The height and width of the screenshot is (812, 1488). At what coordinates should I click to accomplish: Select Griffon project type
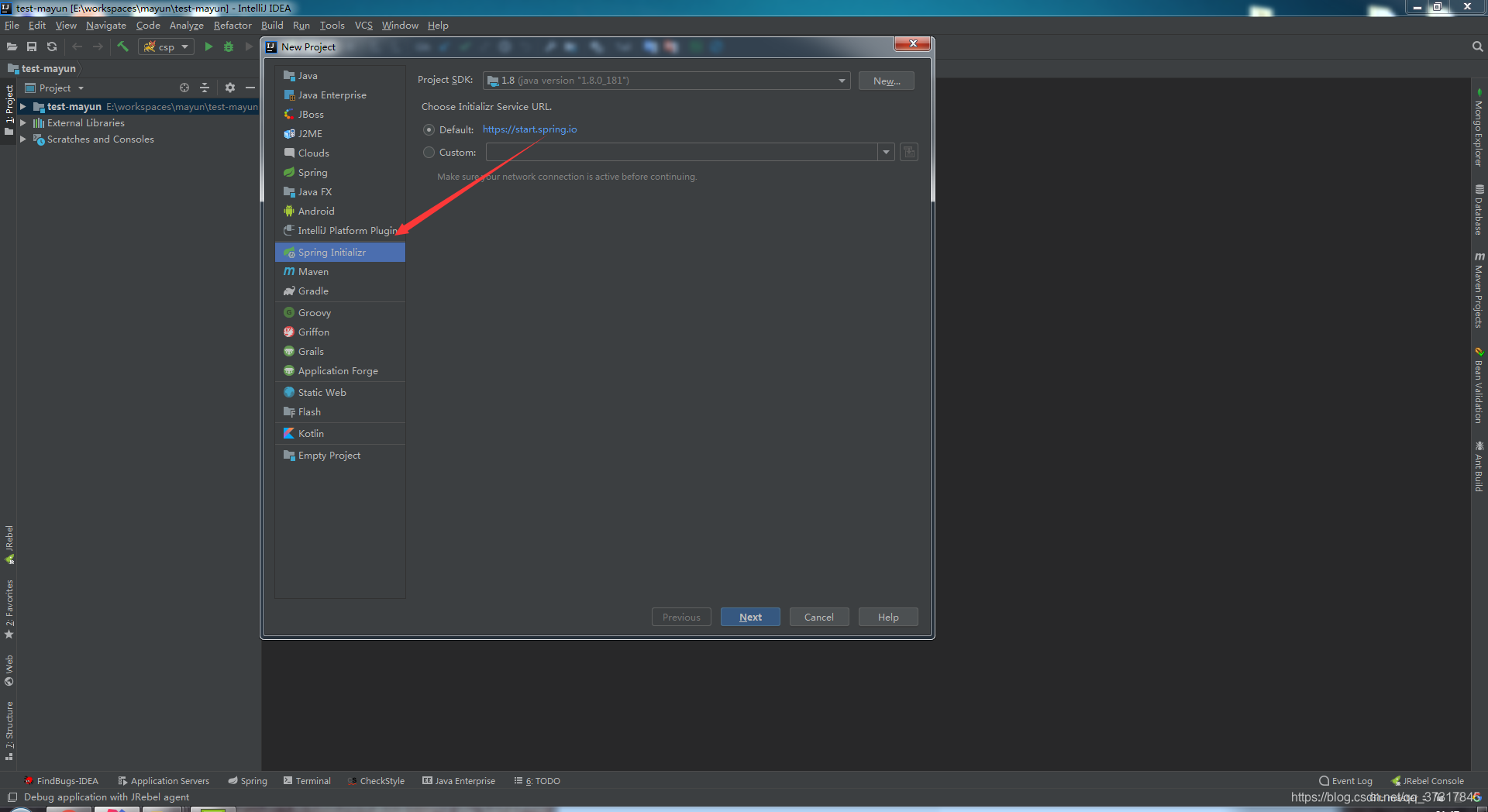coord(340,332)
